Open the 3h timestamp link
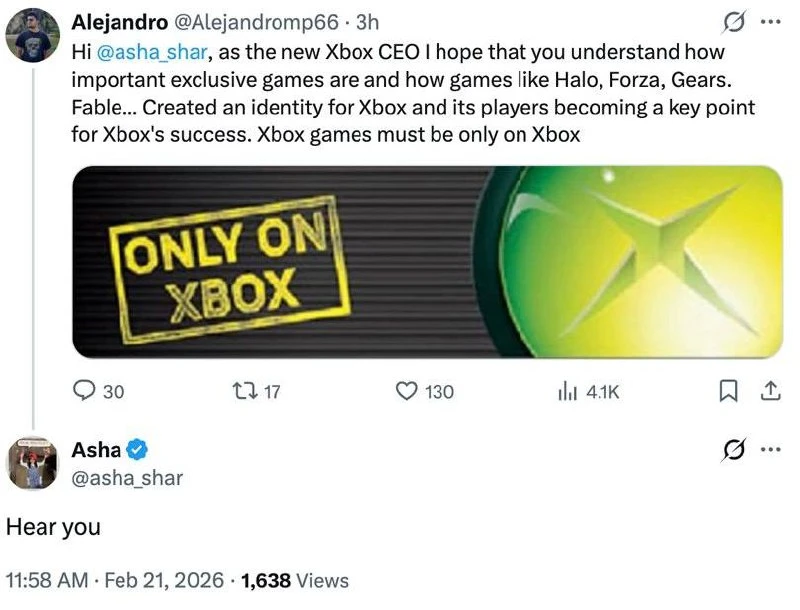The height and width of the screenshot is (610, 800). pos(368,22)
